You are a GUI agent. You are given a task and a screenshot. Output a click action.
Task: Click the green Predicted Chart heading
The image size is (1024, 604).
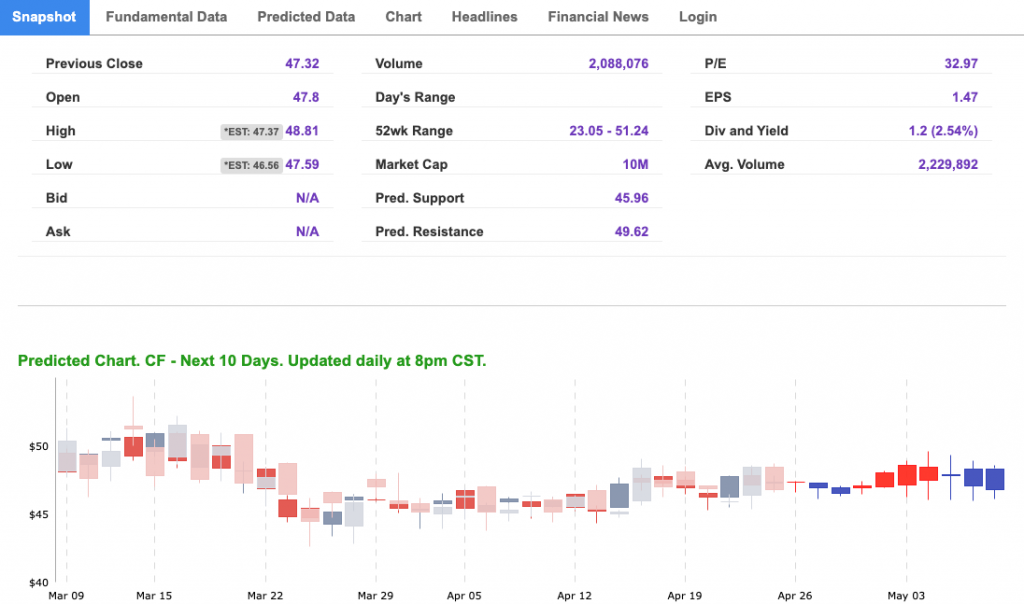click(252, 361)
